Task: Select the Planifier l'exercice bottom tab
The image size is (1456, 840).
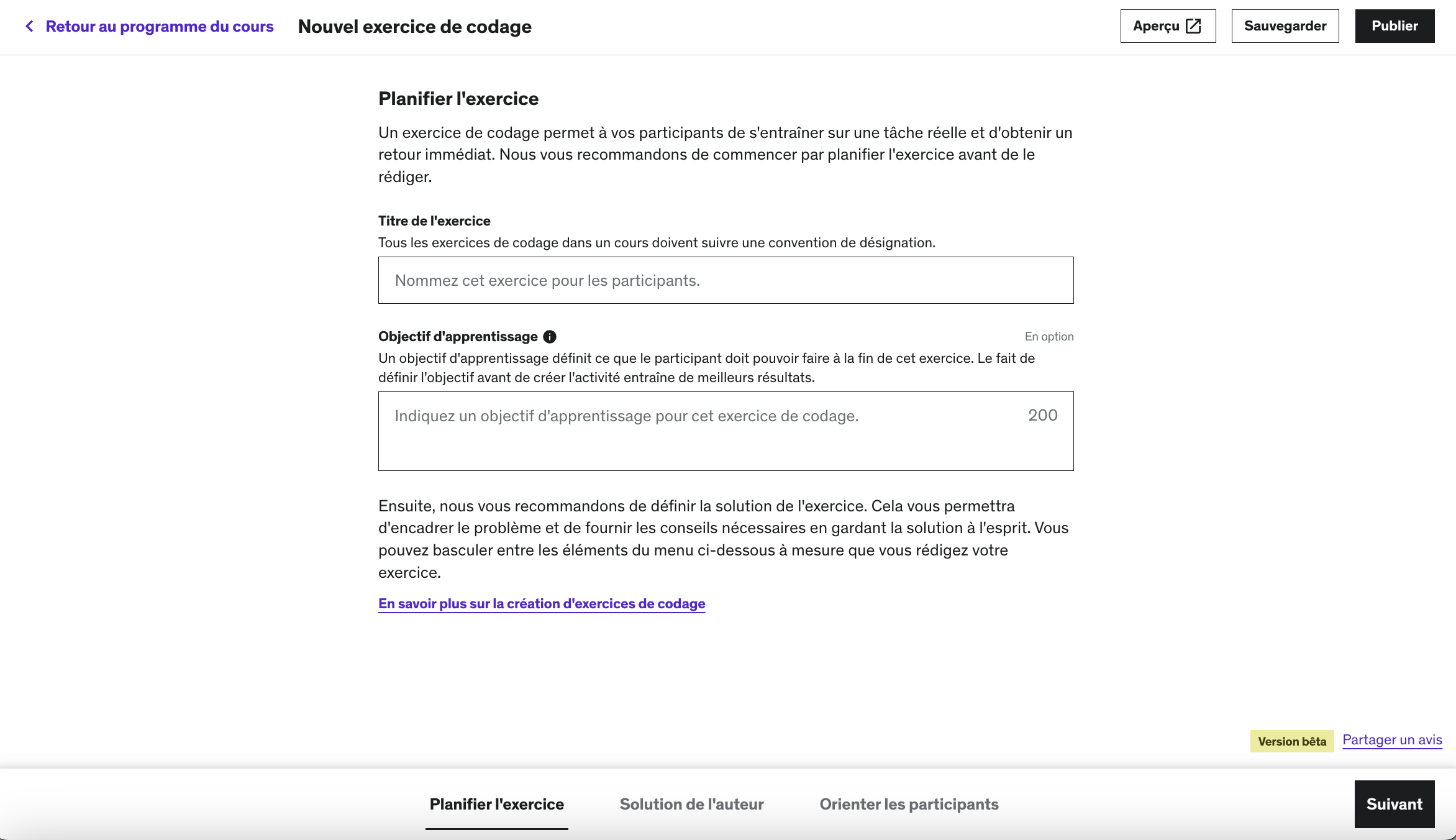Action: [x=497, y=804]
